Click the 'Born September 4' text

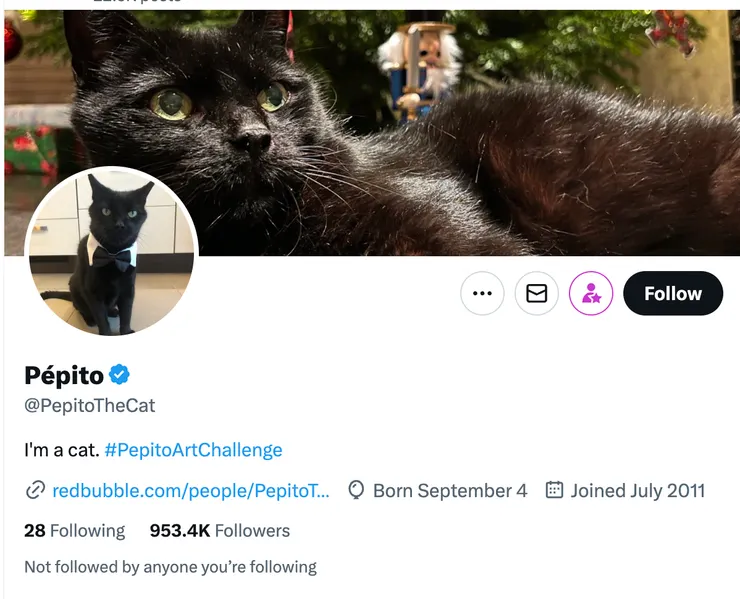click(449, 490)
